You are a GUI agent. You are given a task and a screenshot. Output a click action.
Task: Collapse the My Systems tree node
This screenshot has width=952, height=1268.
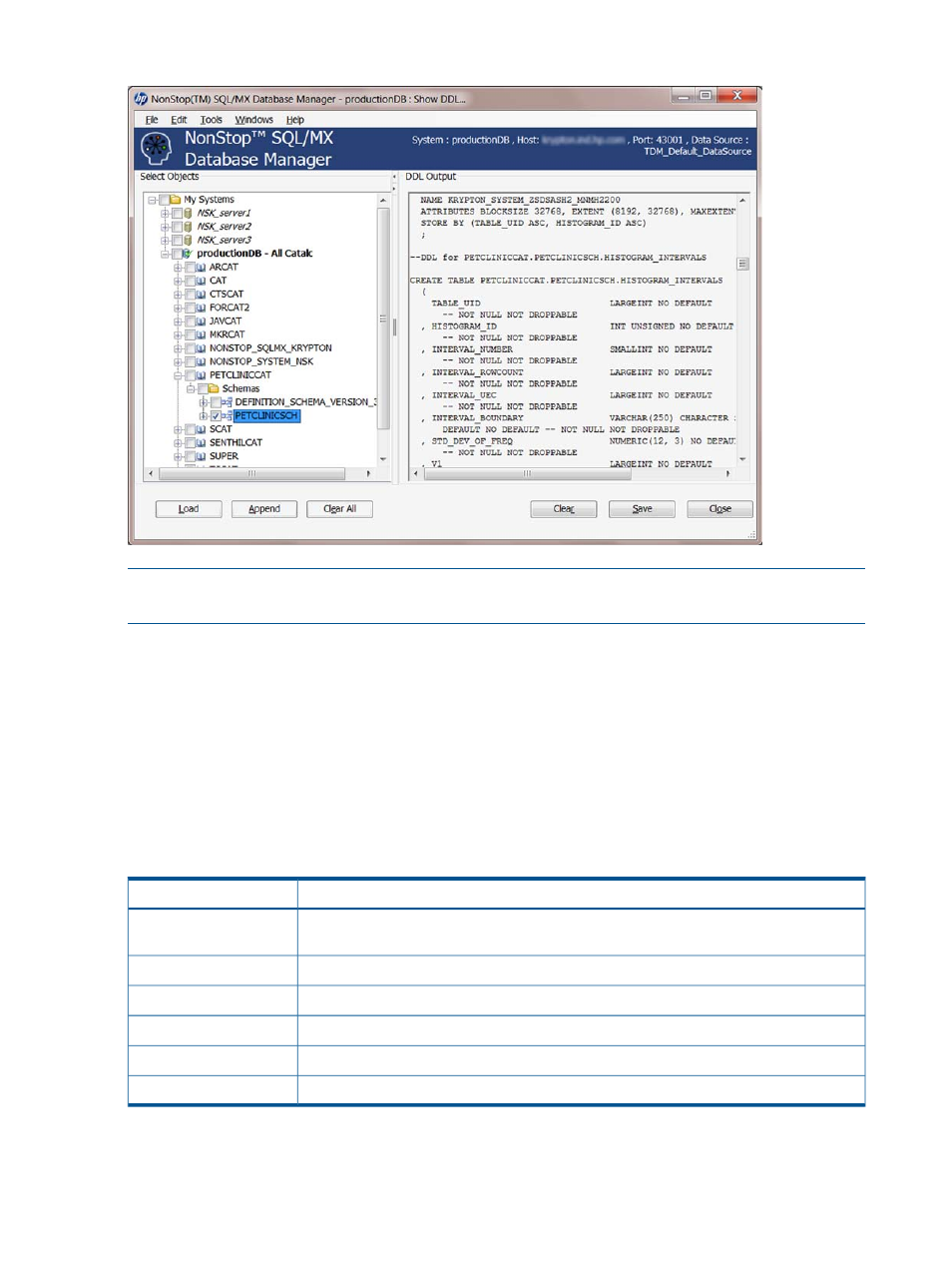point(153,200)
